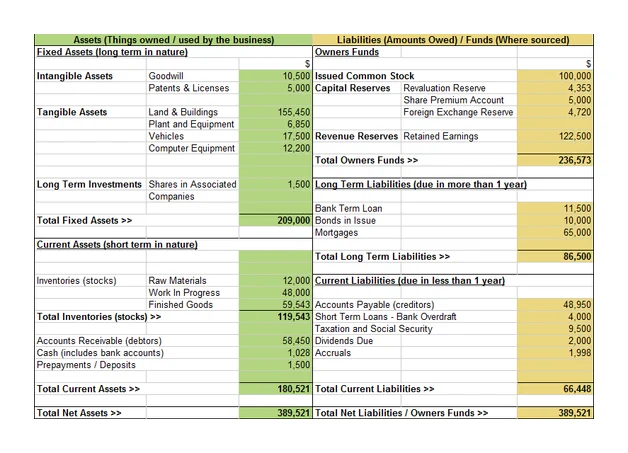Image resolution: width=628 pixels, height=453 pixels.
Task: Select the Taxation and Social Security value 9,500
Action: point(580,329)
